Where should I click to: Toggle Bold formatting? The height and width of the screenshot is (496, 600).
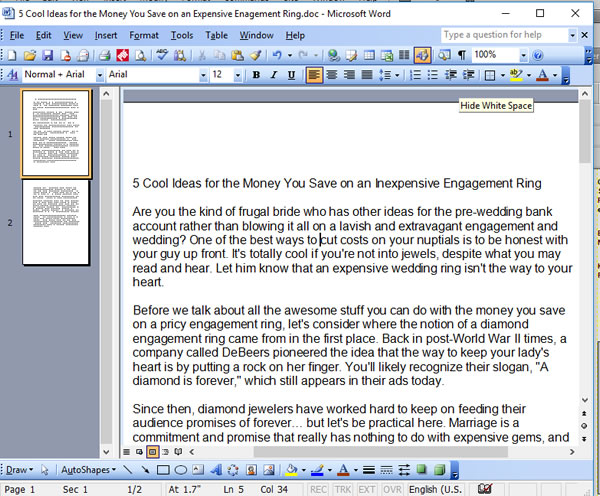[x=256, y=75]
